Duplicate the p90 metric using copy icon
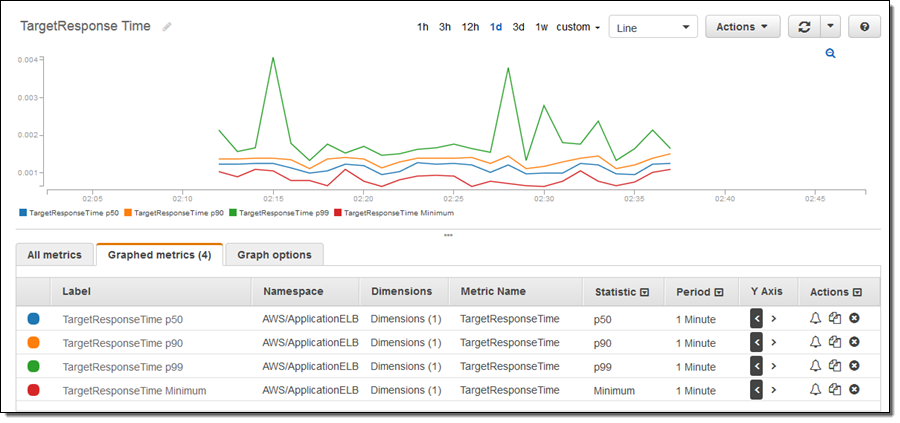The image size is (900, 423). click(835, 343)
